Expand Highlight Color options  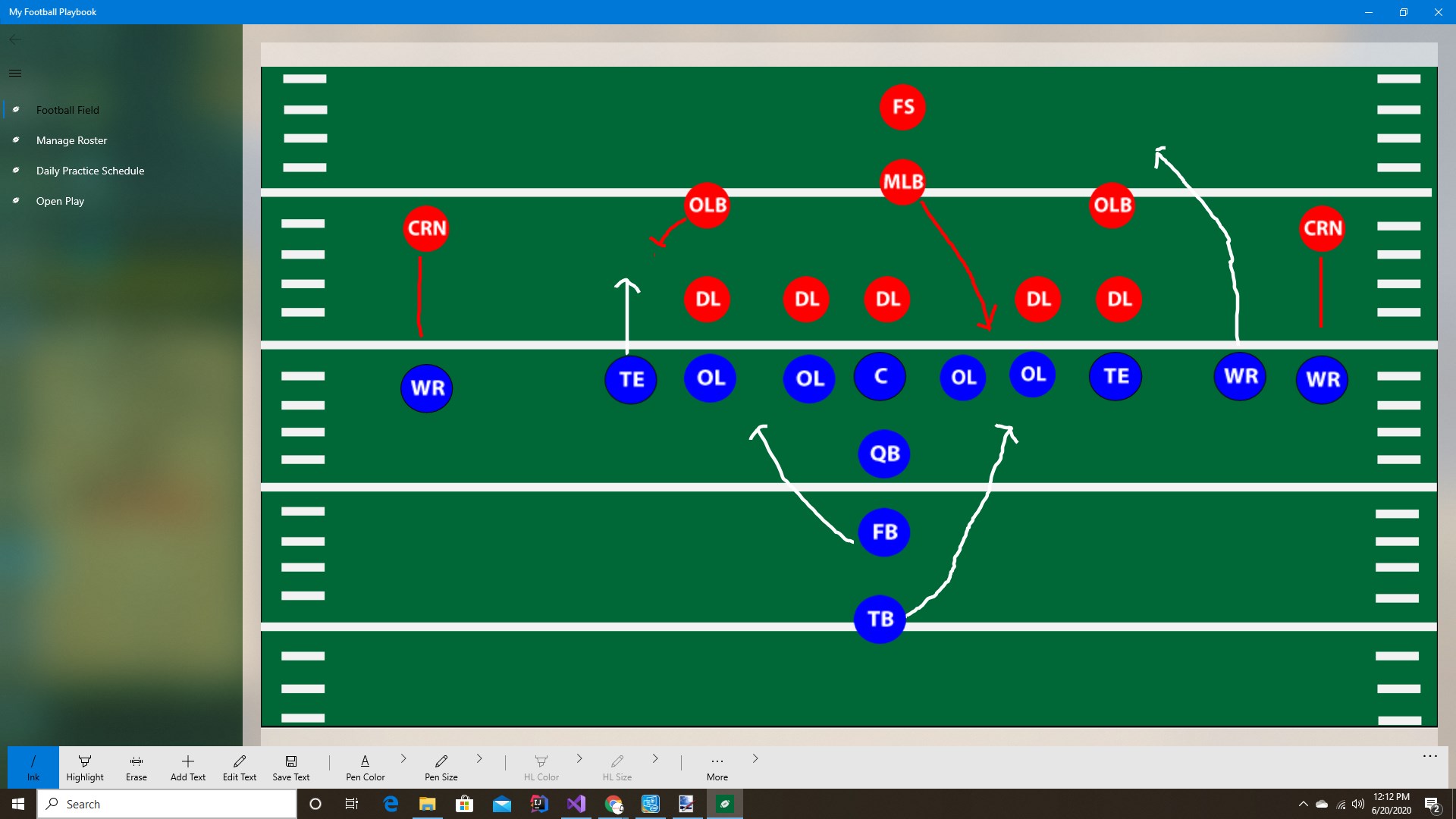tap(579, 761)
